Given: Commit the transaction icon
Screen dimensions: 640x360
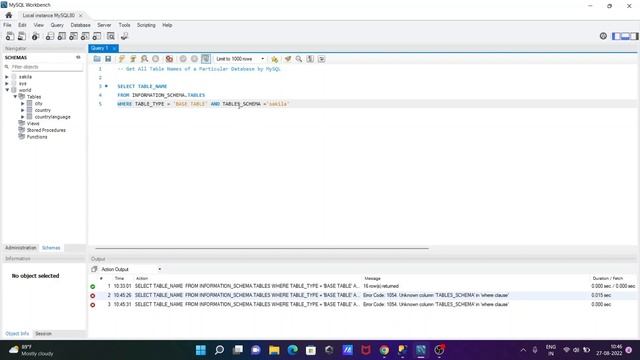Looking at the screenshot, I should pos(183,59).
